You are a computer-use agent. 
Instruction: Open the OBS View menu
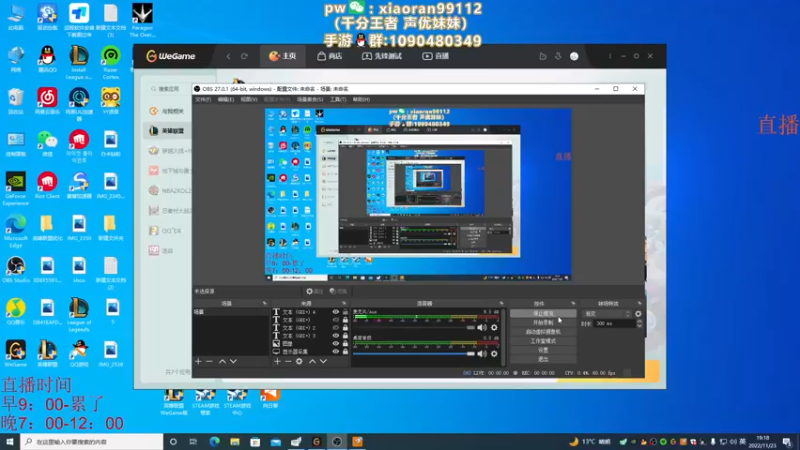click(249, 99)
